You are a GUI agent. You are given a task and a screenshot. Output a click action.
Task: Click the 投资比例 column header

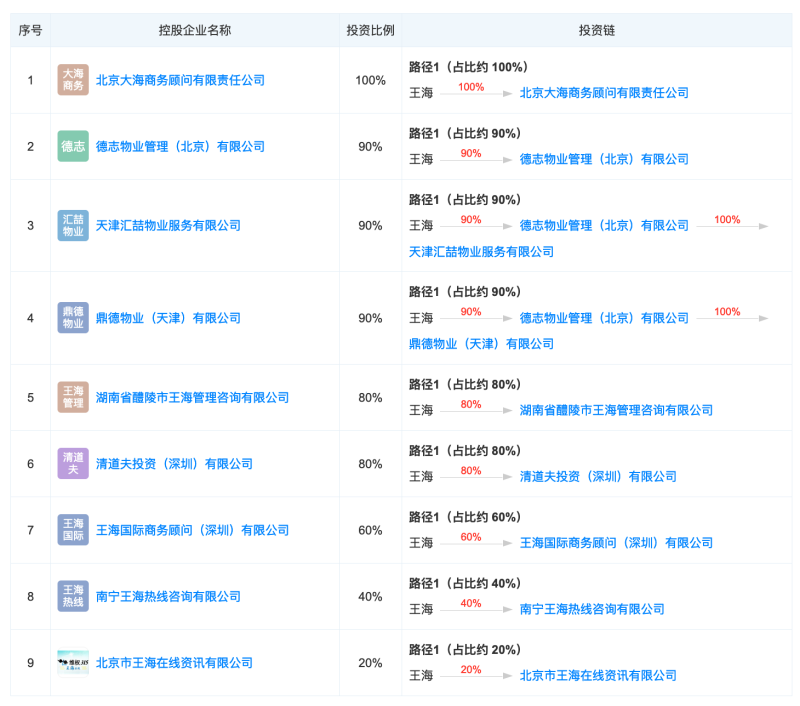coord(370,31)
